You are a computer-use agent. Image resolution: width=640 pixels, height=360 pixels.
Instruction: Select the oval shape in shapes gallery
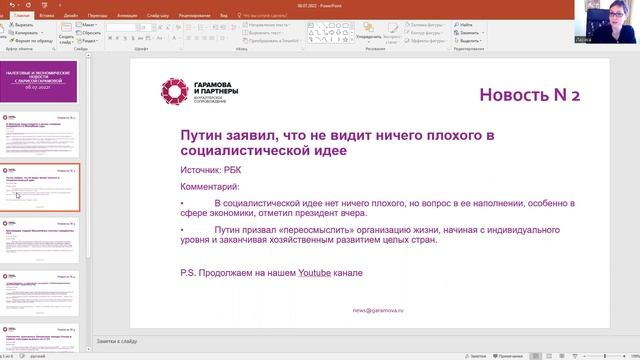click(x=338, y=25)
